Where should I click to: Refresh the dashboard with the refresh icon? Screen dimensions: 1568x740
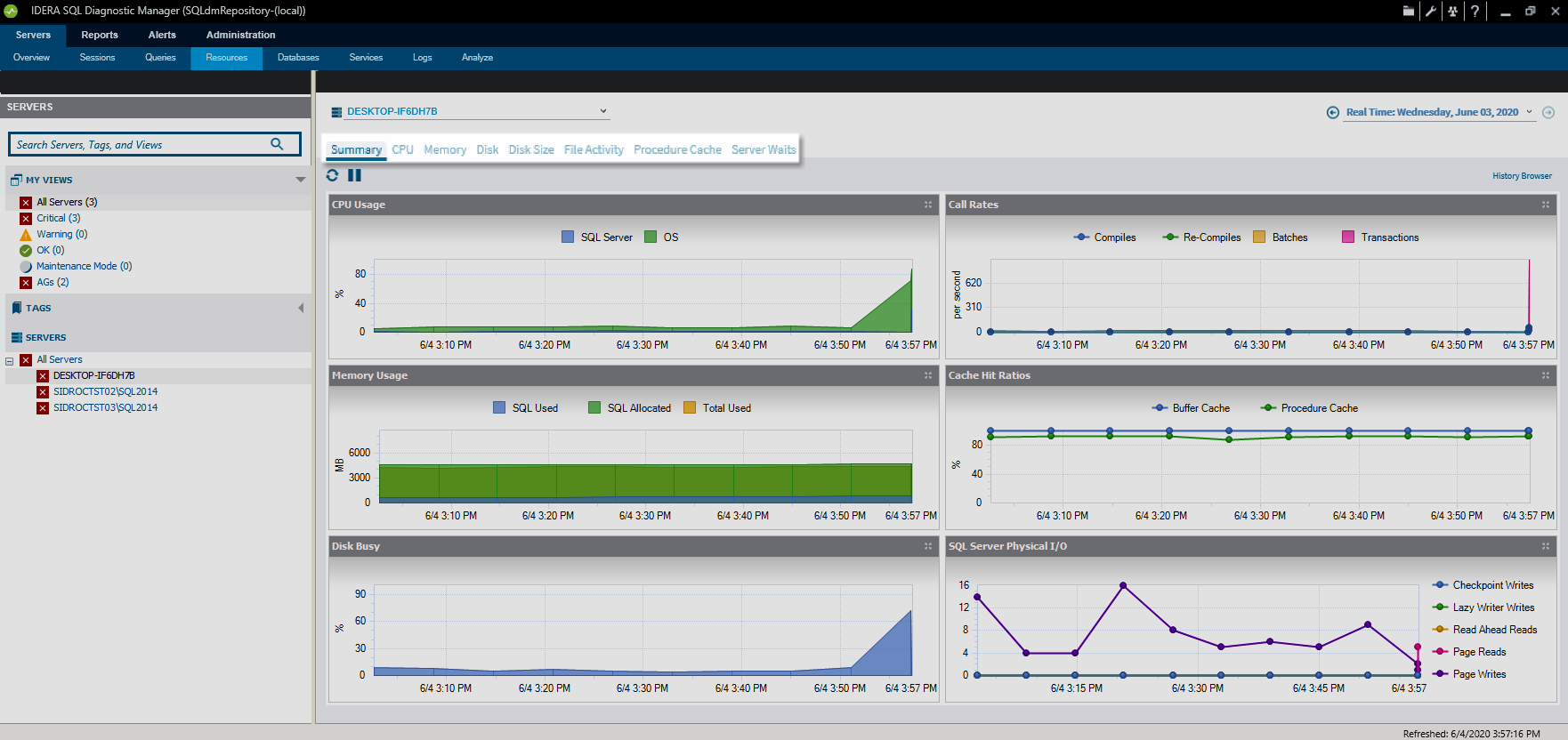pos(333,175)
